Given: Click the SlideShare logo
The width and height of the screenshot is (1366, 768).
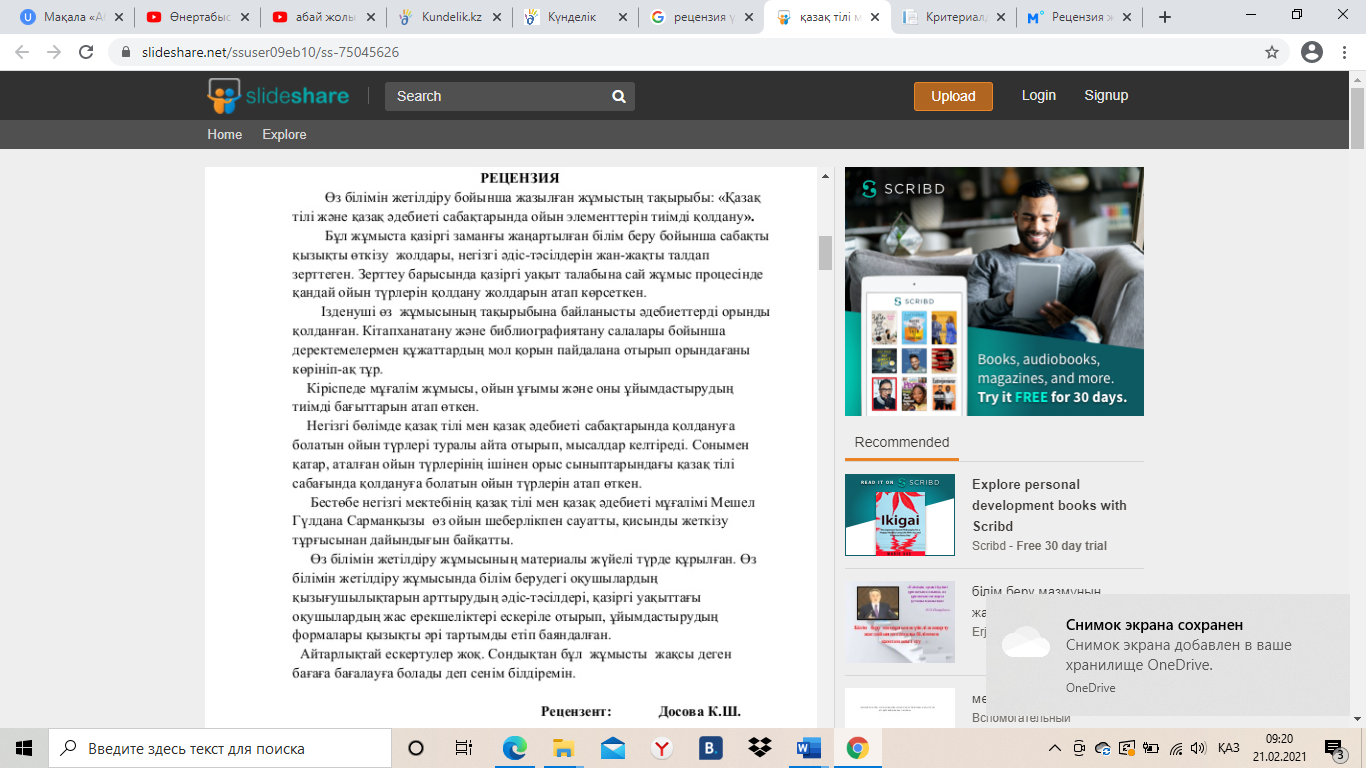Looking at the screenshot, I should pos(278,96).
